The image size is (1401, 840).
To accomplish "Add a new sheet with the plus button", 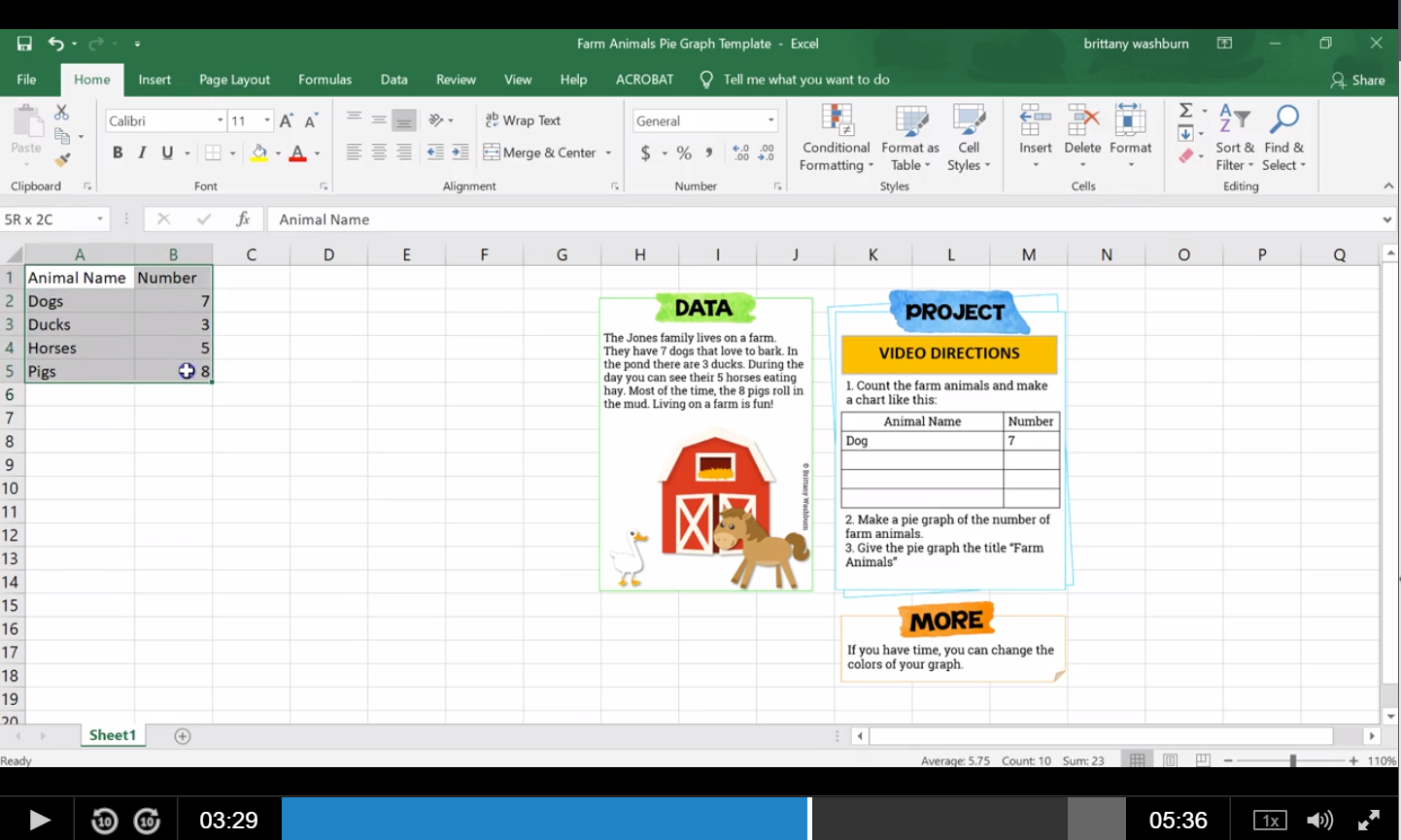I will (x=183, y=736).
